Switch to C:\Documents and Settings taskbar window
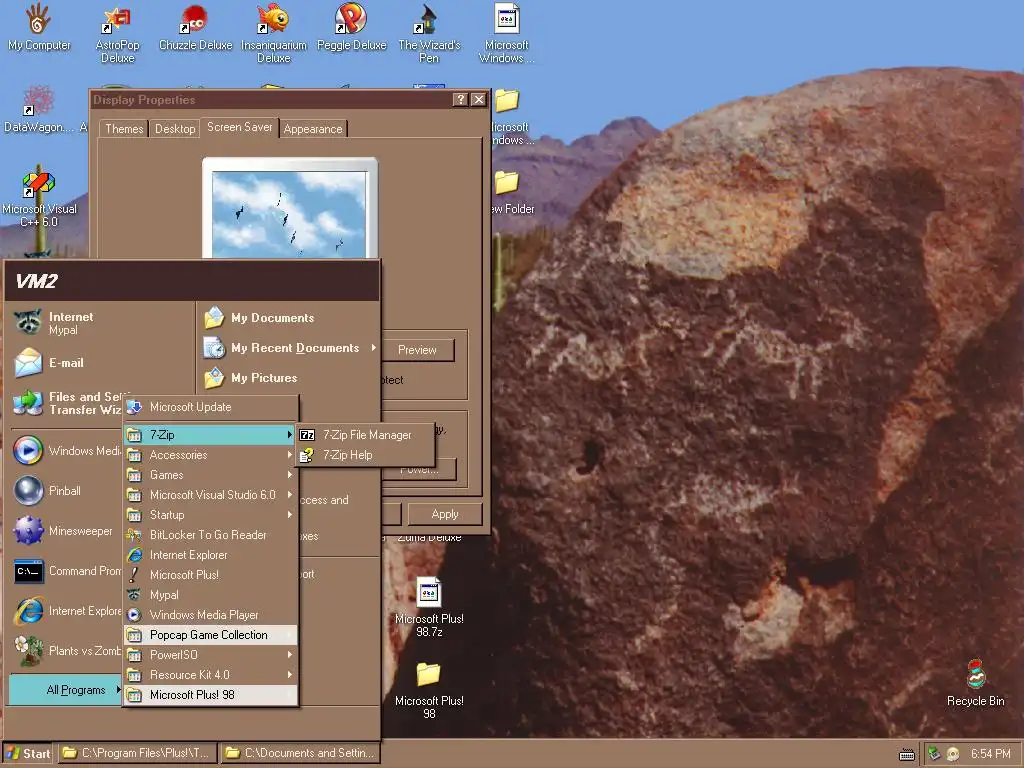The width and height of the screenshot is (1024, 768). 300,754
